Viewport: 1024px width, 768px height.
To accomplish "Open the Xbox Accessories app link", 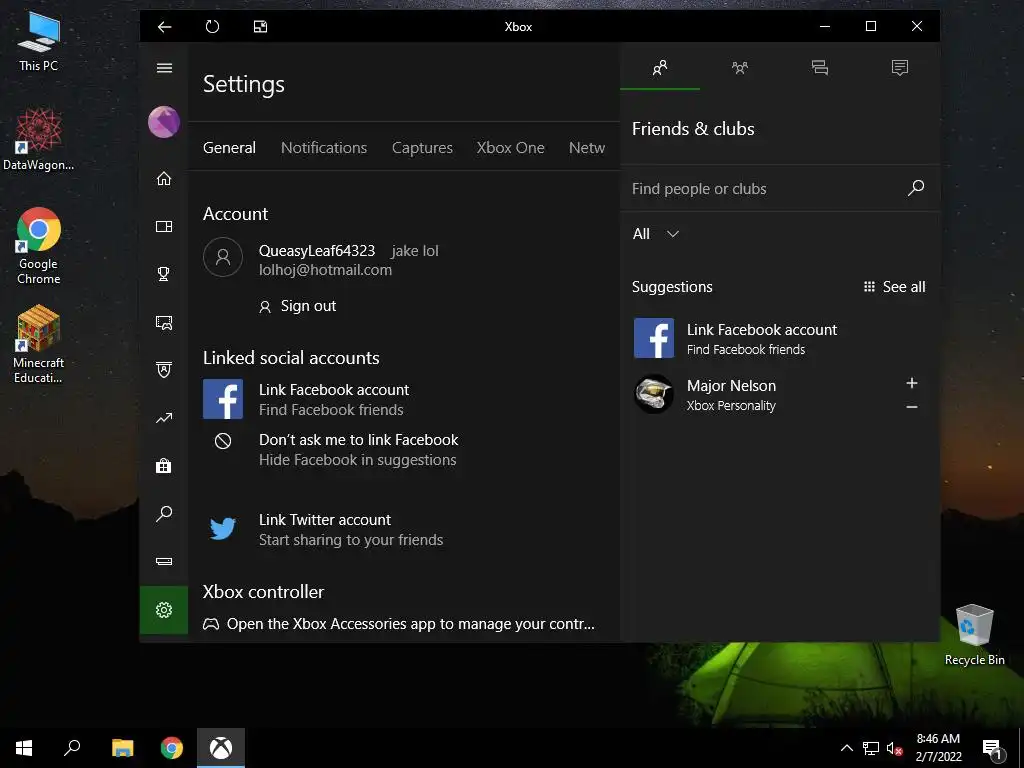I will click(x=399, y=624).
